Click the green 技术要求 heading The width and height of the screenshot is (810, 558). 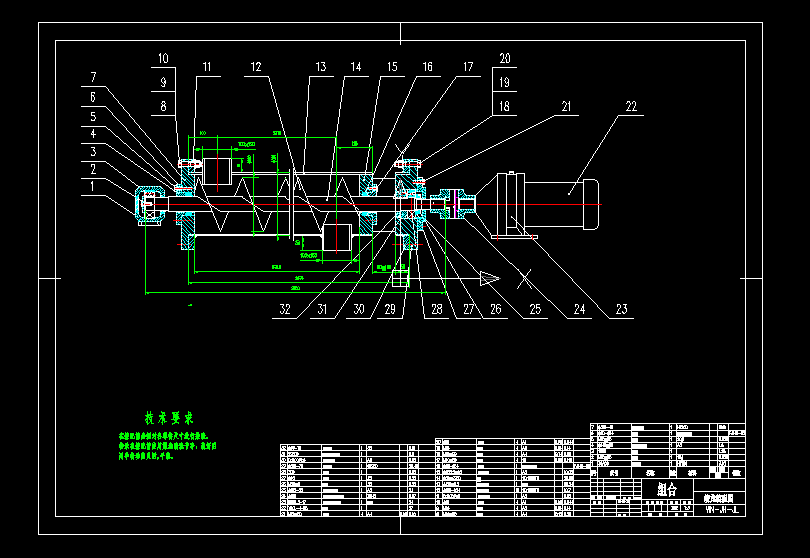pyautogui.click(x=169, y=418)
